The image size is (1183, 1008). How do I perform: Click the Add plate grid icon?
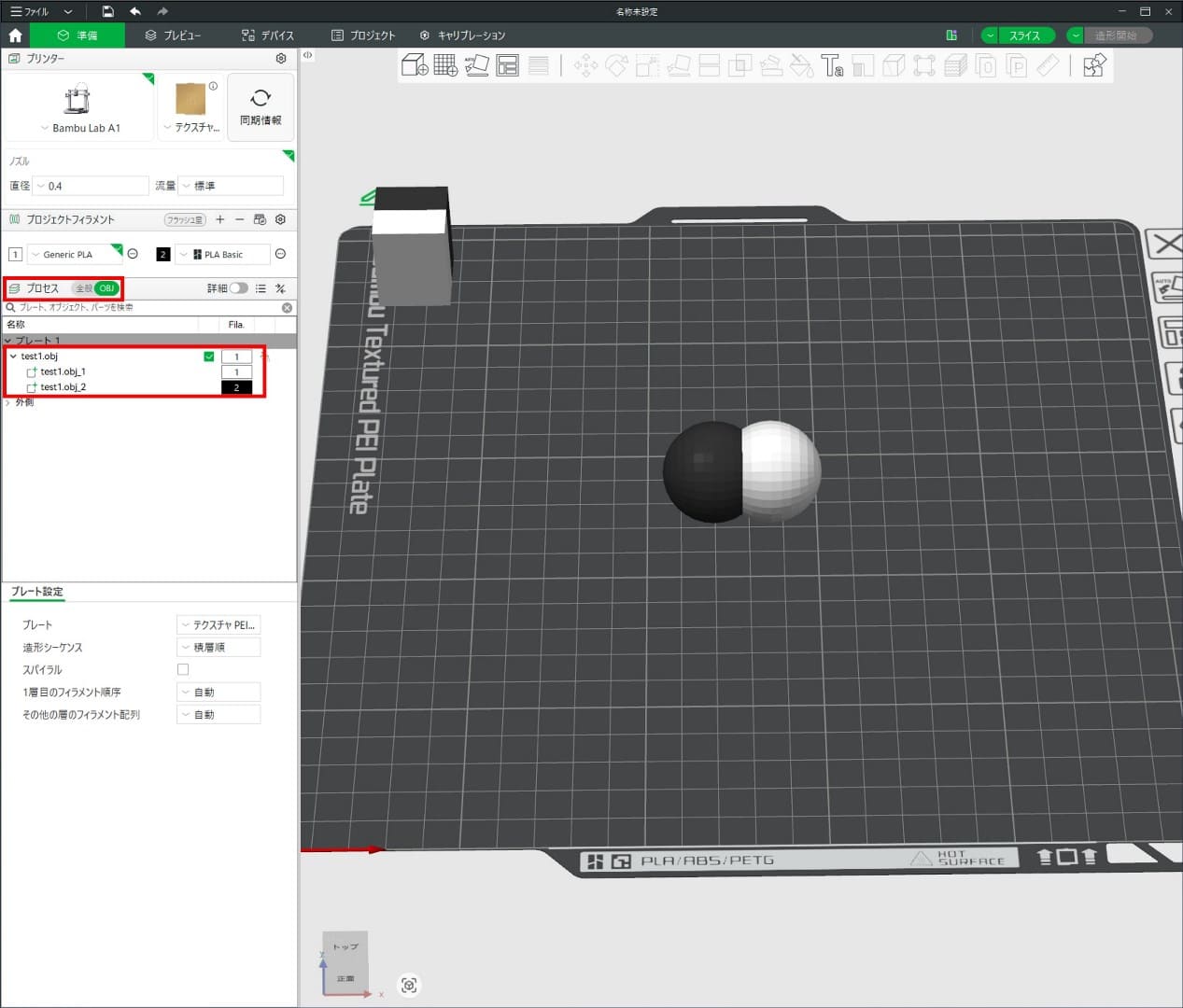click(445, 65)
